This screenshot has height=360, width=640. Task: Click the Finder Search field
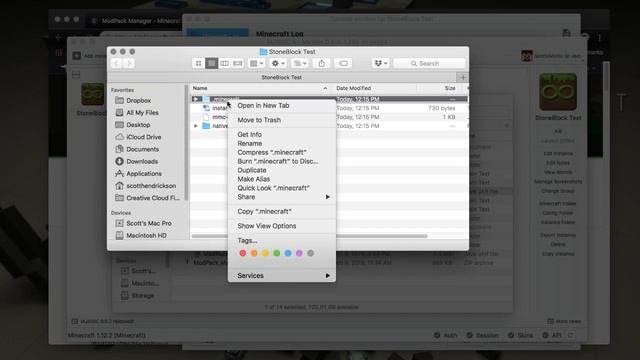(x=429, y=63)
